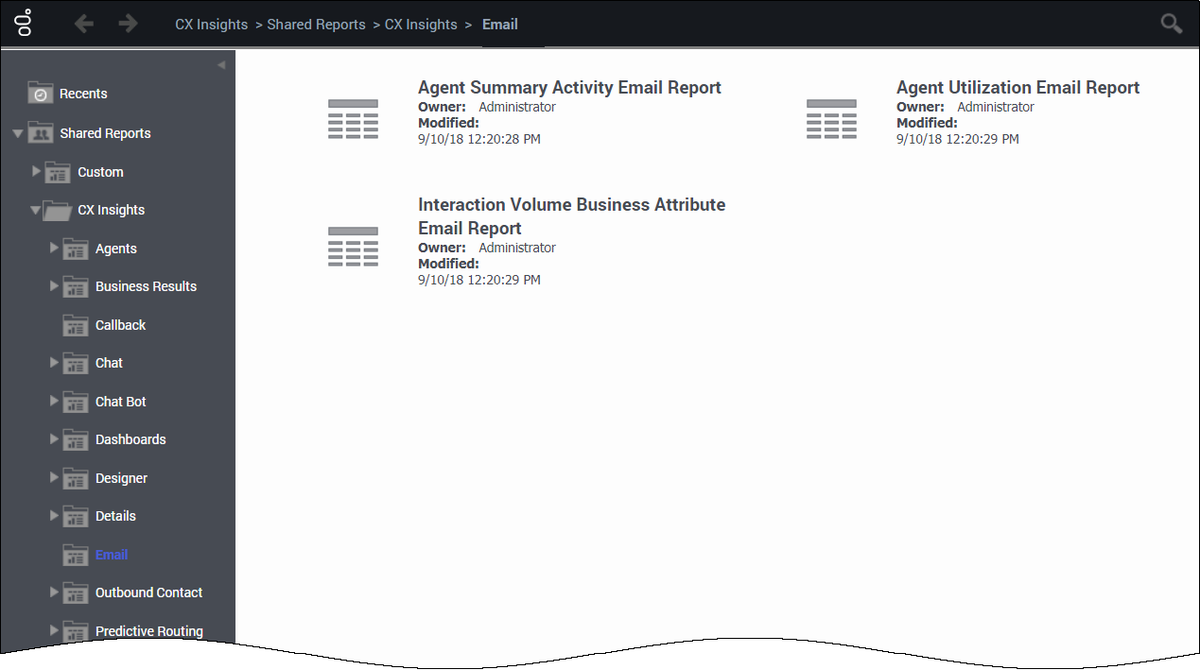Go back with the left arrow
This screenshot has height=670, width=1200.
(x=84, y=23)
